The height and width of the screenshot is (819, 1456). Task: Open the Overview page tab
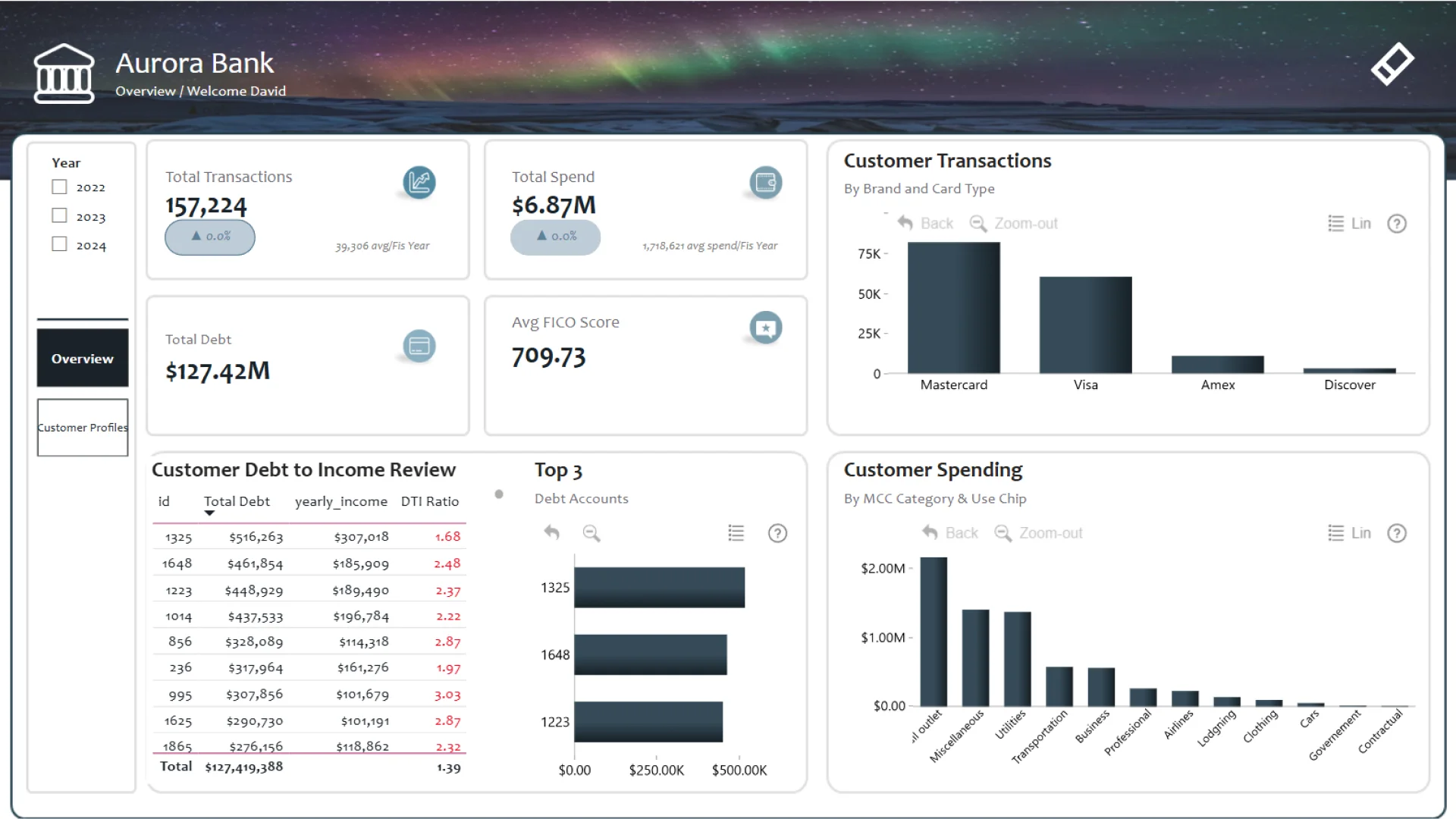(x=83, y=358)
